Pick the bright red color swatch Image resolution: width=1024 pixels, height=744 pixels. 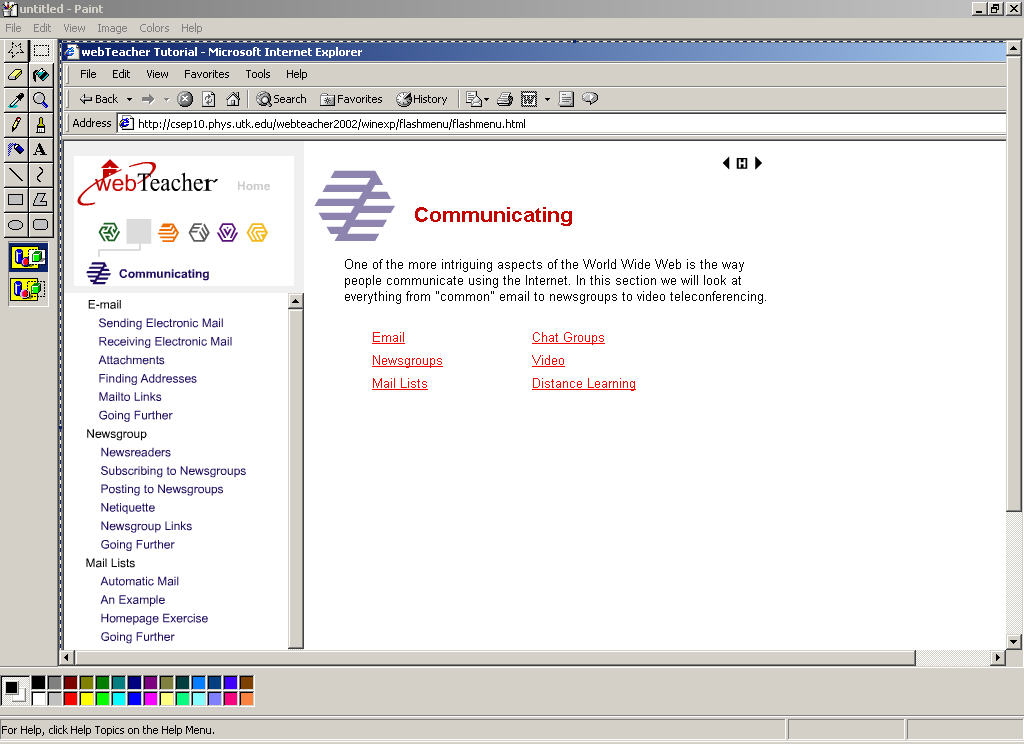(70, 698)
